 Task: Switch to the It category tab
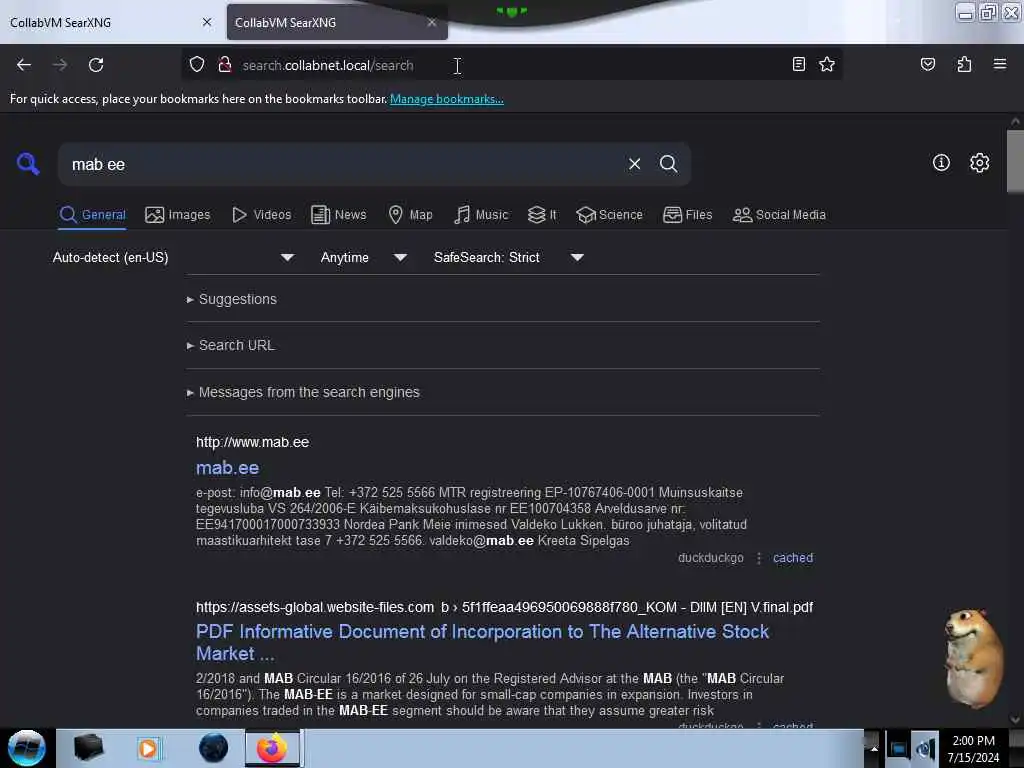click(x=542, y=215)
